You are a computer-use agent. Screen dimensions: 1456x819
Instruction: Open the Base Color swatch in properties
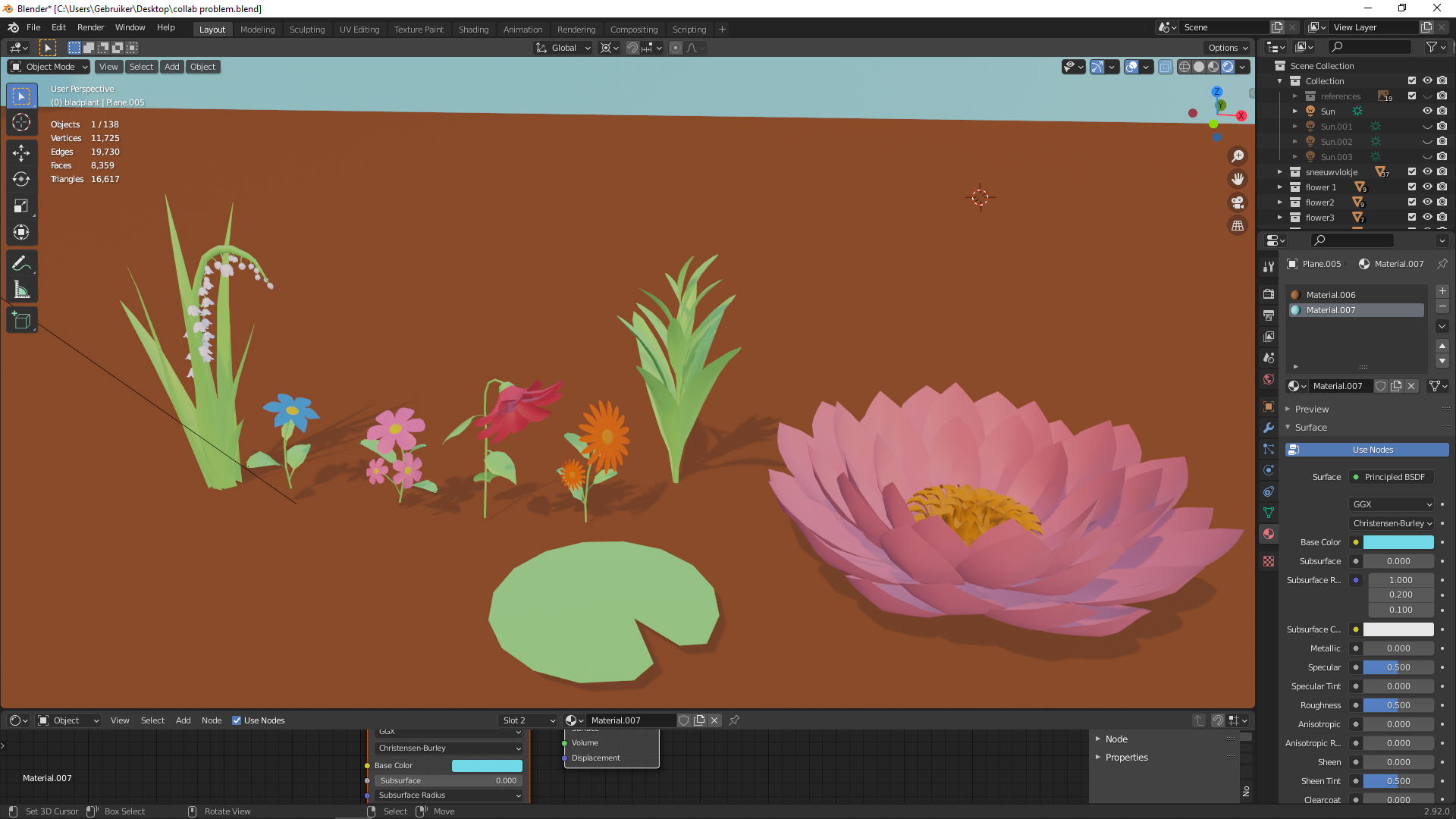tap(1398, 542)
